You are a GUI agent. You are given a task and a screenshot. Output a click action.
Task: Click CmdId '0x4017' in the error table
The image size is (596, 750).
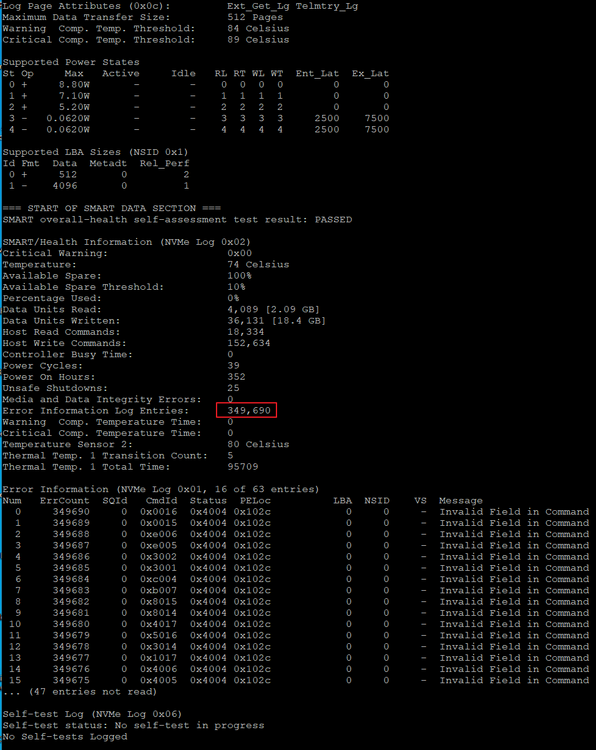(x=158, y=624)
